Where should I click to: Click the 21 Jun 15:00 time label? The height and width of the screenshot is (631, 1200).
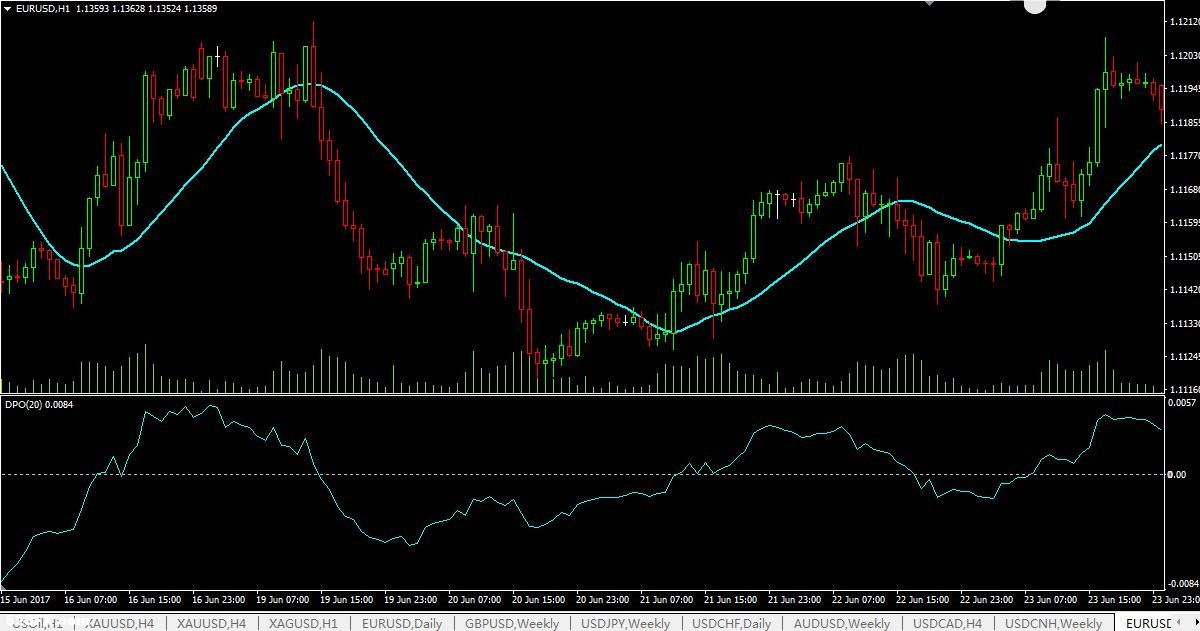tap(733, 600)
